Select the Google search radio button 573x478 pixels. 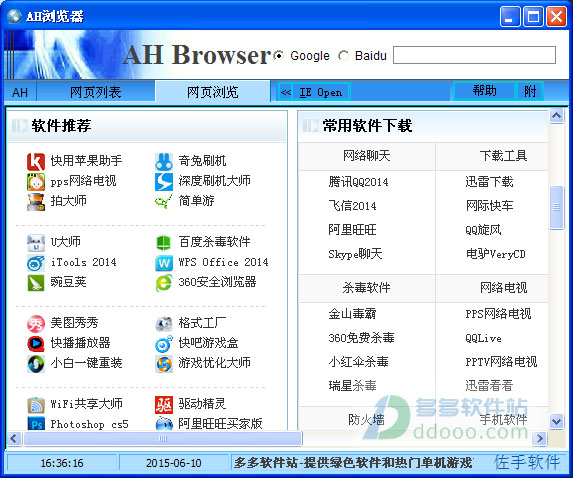pos(278,56)
